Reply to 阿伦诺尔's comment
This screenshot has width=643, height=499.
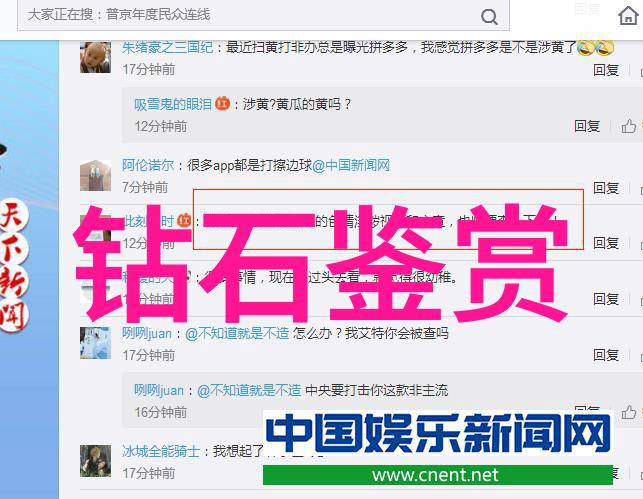pos(606,188)
